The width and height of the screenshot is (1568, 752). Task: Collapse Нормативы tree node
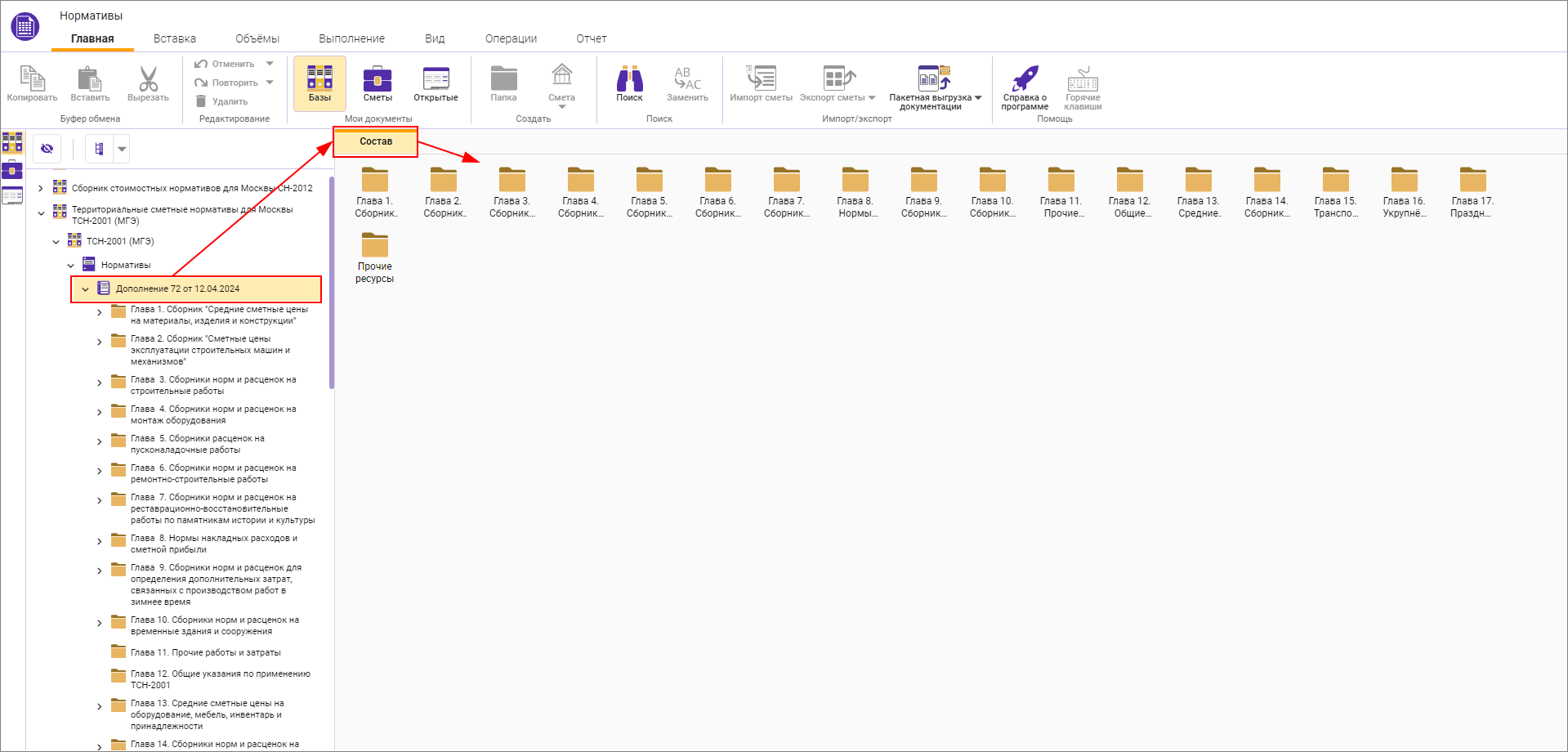pyautogui.click(x=70, y=266)
